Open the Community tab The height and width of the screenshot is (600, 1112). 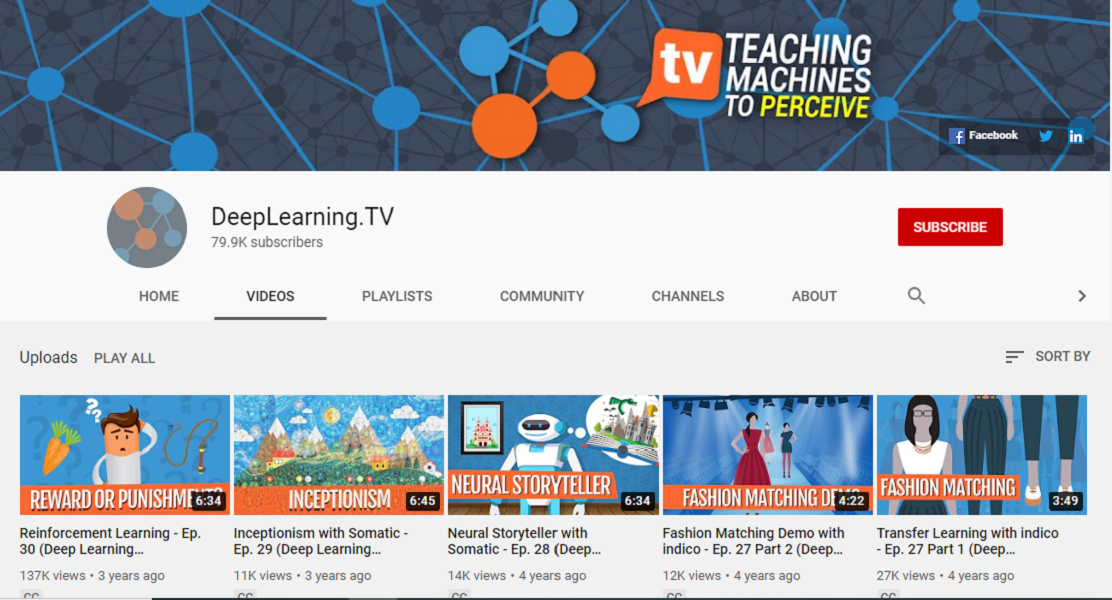point(542,296)
